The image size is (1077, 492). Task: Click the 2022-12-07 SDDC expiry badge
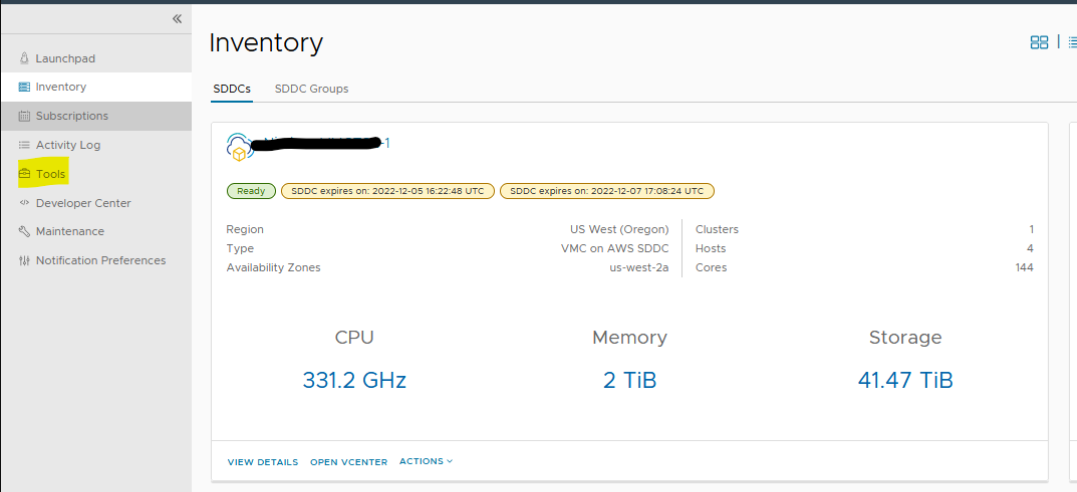pyautogui.click(x=606, y=191)
